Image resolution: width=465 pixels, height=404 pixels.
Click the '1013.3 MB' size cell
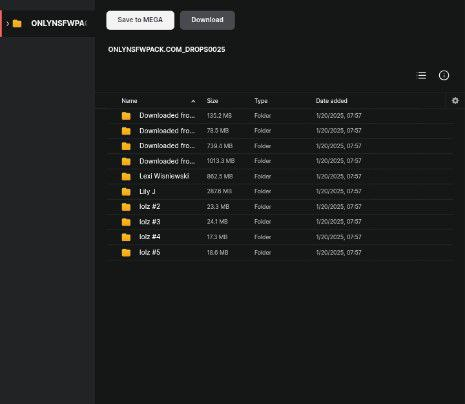click(x=221, y=161)
